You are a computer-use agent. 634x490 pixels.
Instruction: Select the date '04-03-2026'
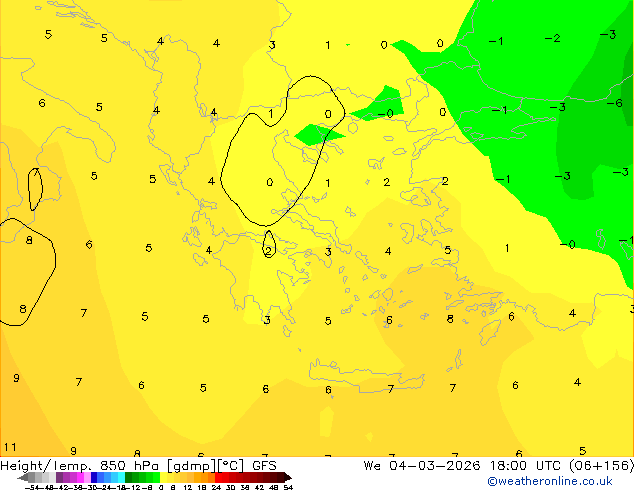[x=435, y=466]
